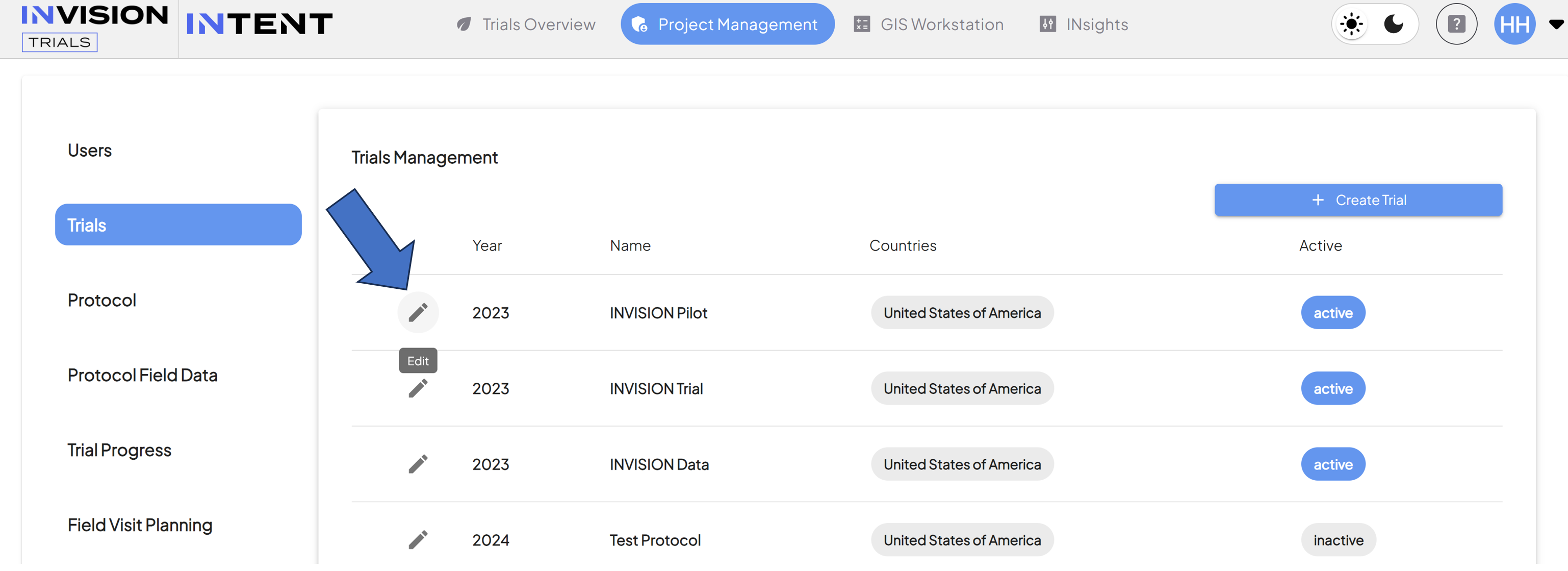This screenshot has height=571, width=1568.
Task: Switch to light mode sun toggle
Action: pyautogui.click(x=1352, y=24)
